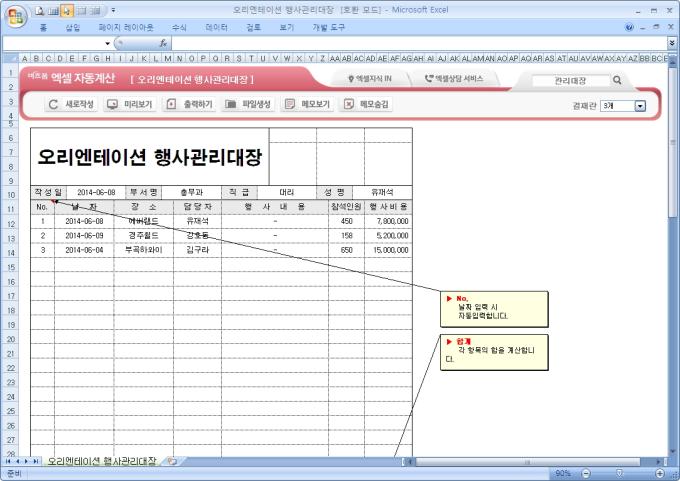Click the 메모숨김 button label
The width and height of the screenshot is (680, 481).
[x=374, y=105]
